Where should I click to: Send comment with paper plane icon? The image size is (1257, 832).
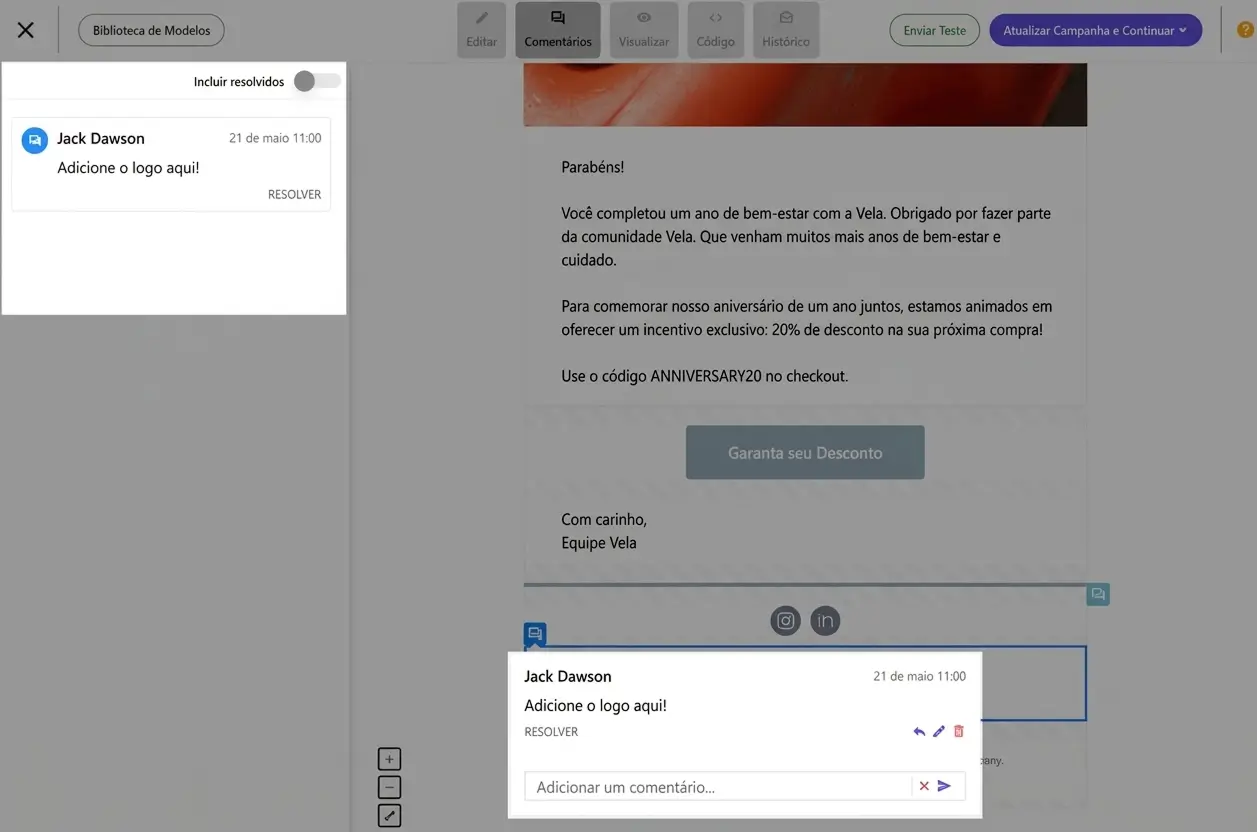click(944, 787)
